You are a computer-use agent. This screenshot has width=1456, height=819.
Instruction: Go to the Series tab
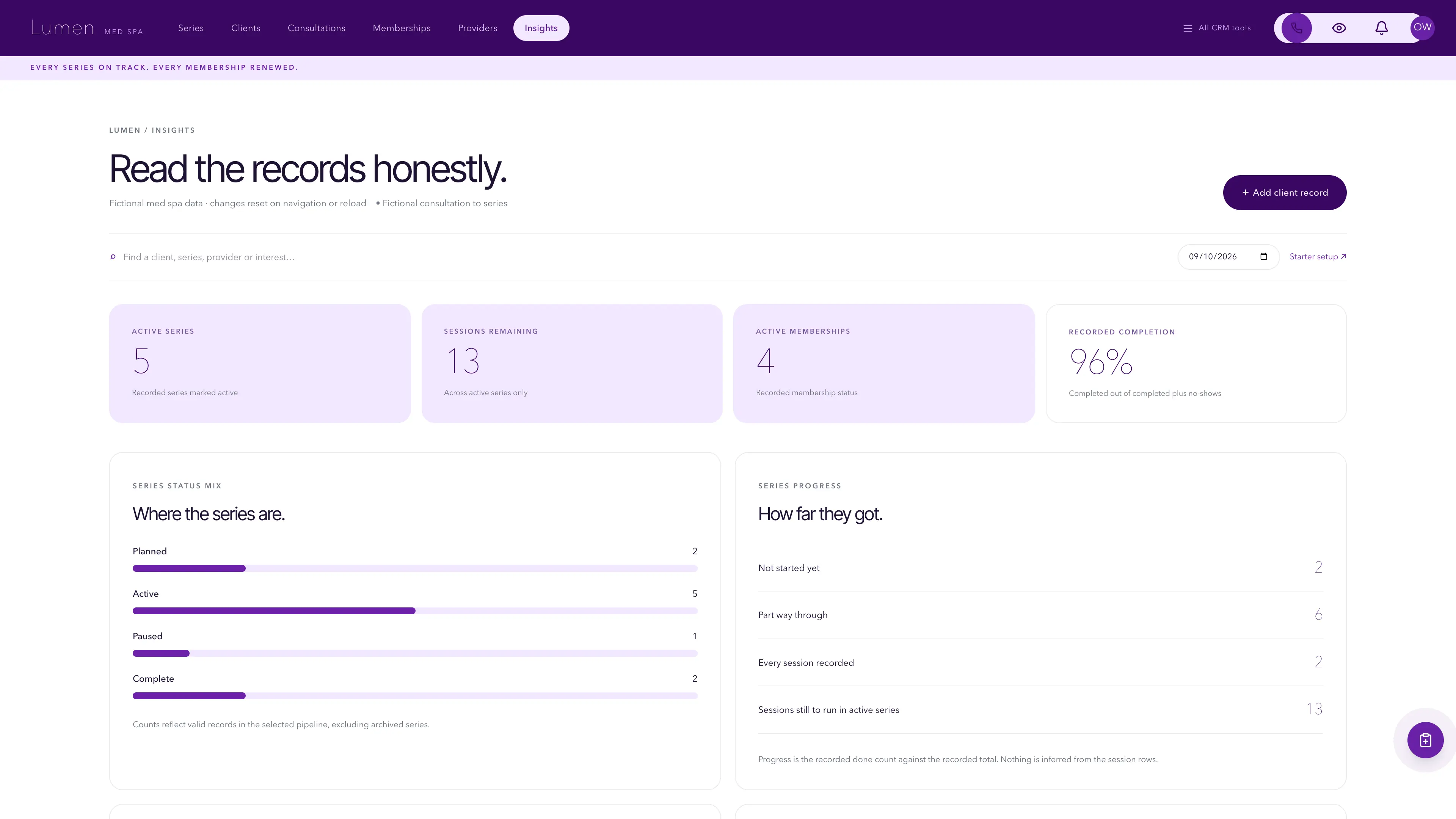(x=191, y=28)
